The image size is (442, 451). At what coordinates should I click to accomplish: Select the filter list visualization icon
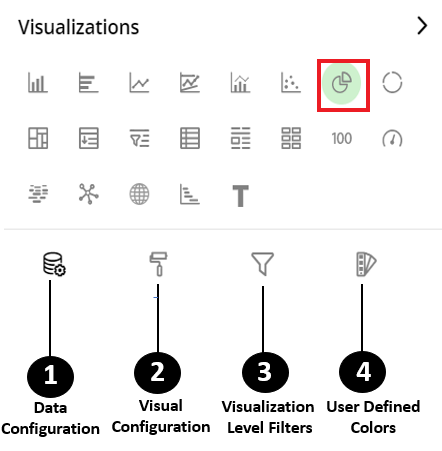pyautogui.click(x=139, y=138)
